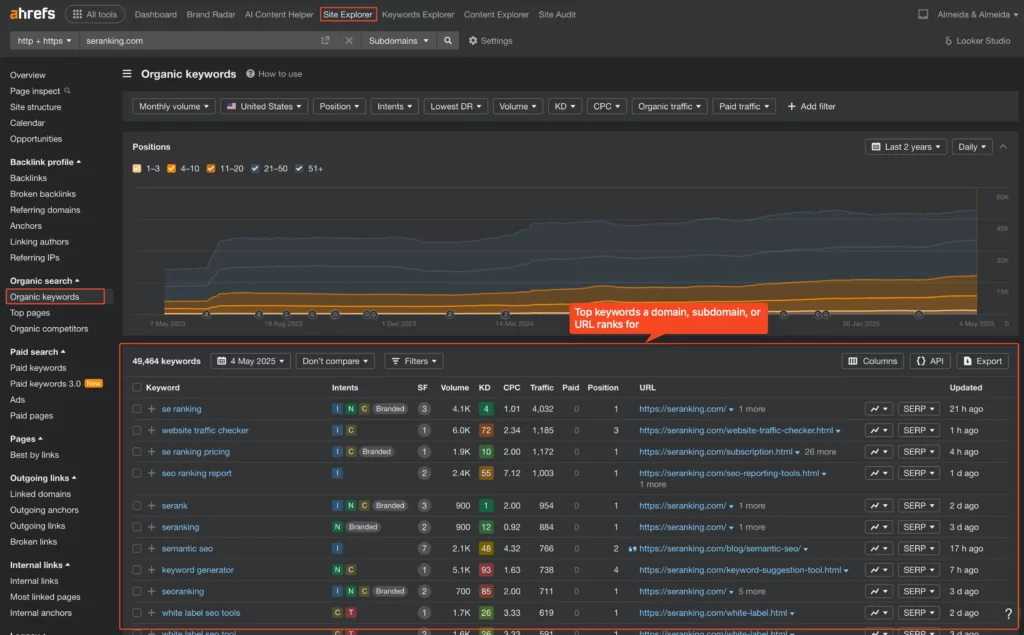
Task: Click plus icon next to website traffic checker
Action: [x=152, y=430]
